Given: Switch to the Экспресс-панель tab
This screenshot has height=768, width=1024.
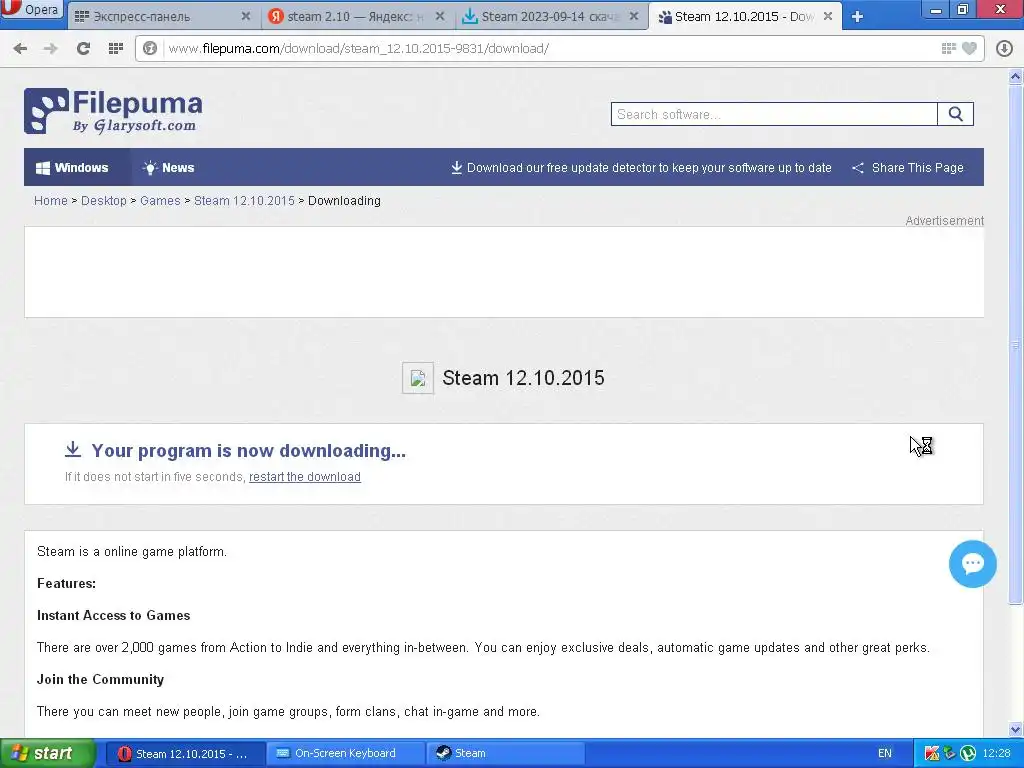Looking at the screenshot, I should 163,16.
